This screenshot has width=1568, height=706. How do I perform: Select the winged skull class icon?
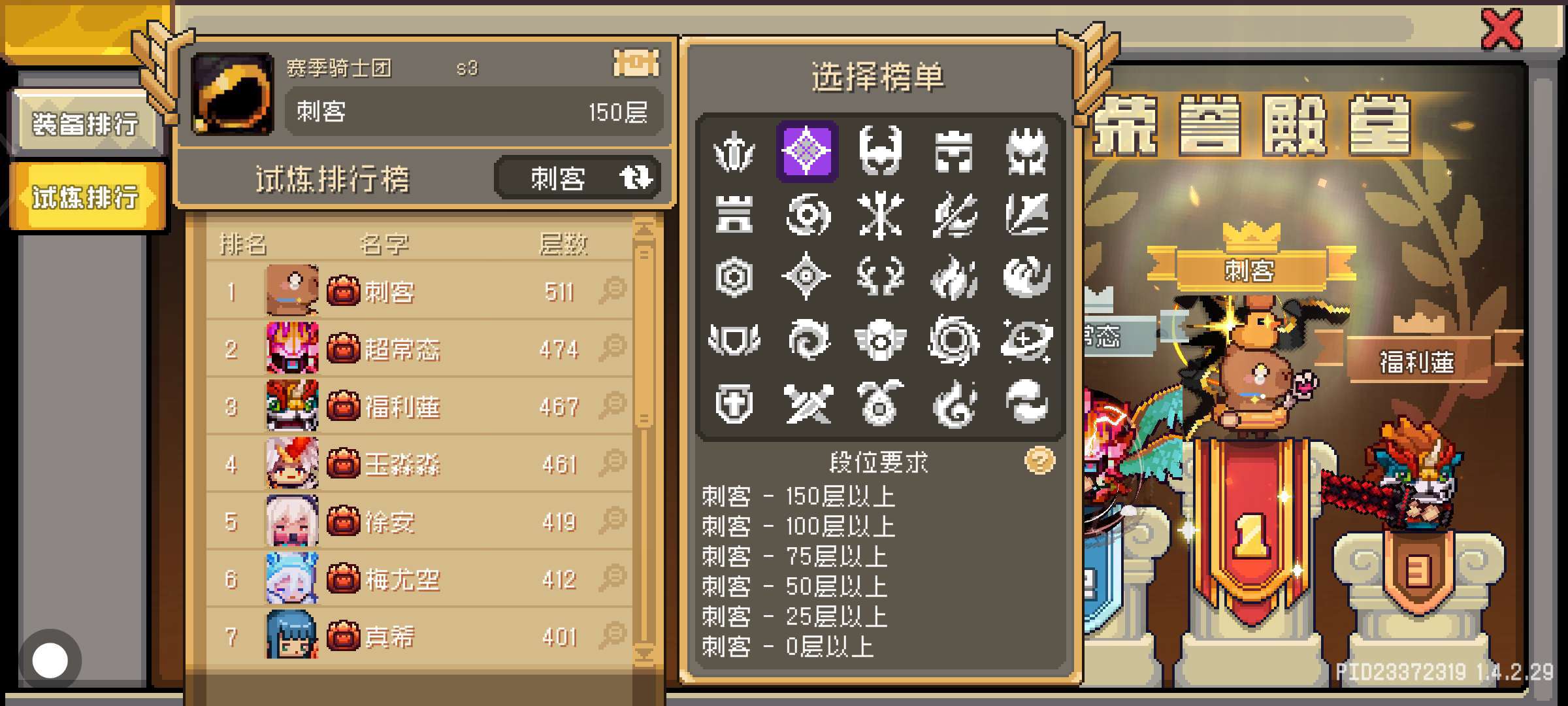880,339
